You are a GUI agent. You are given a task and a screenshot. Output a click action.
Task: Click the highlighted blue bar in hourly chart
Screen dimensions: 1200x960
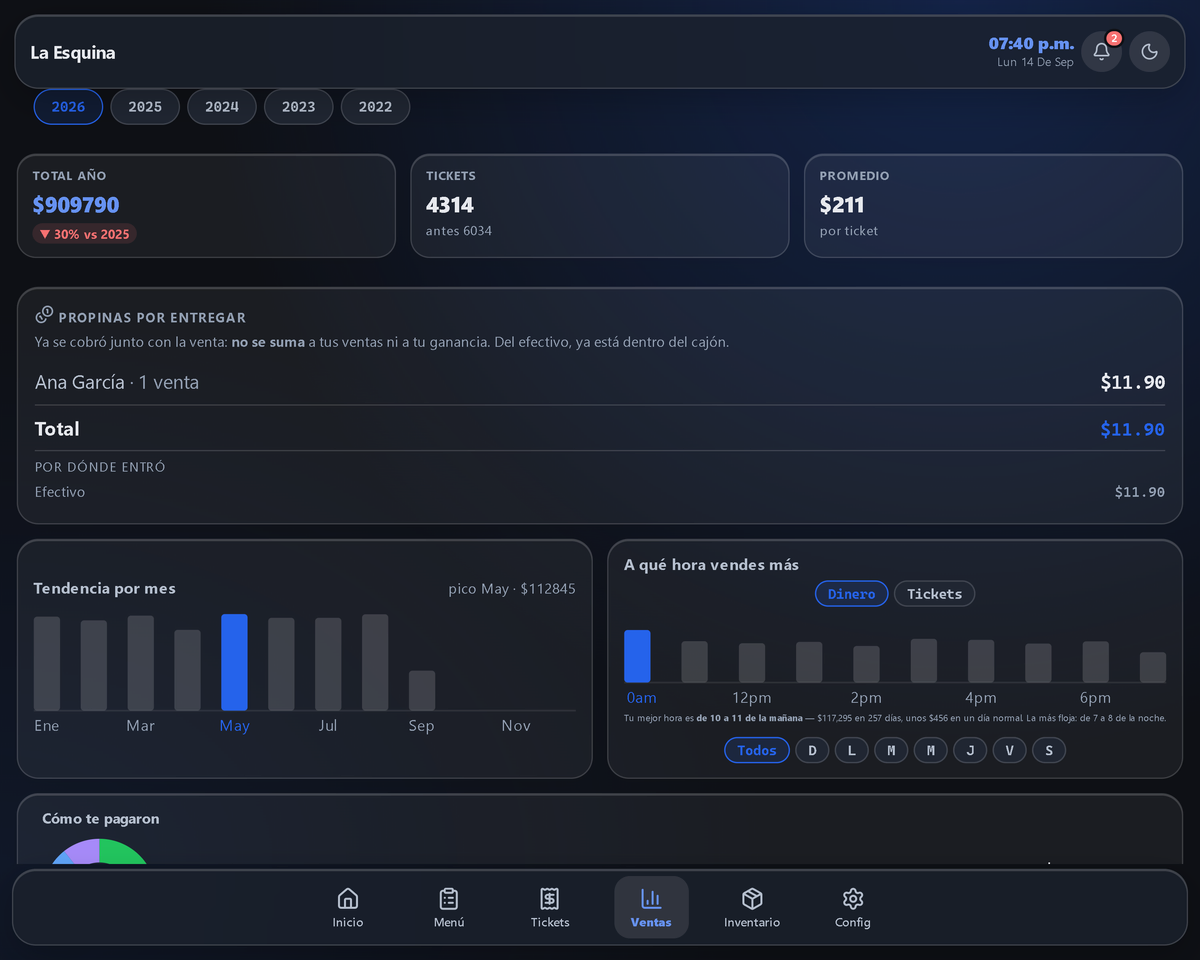click(x=637, y=656)
